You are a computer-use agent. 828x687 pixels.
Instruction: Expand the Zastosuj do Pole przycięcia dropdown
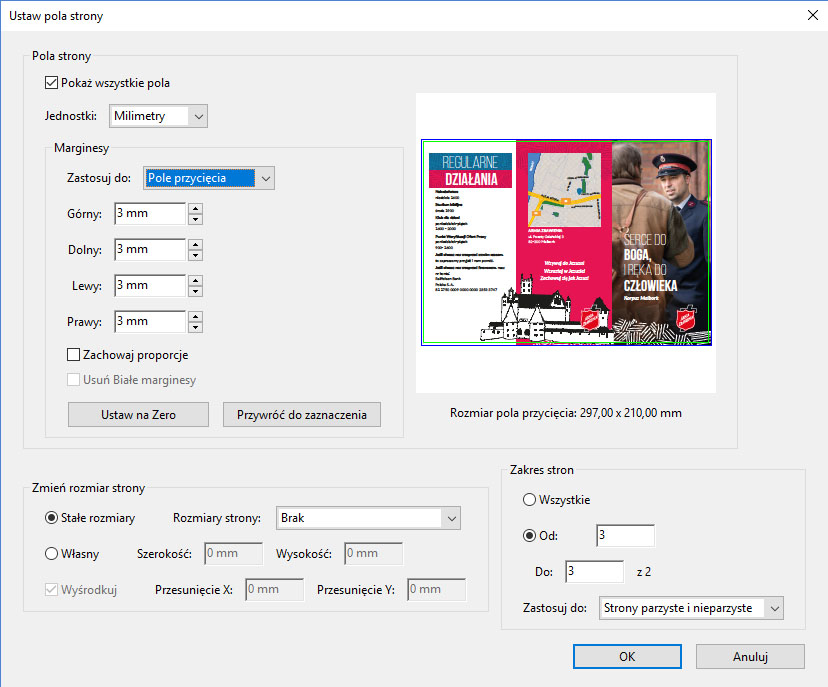[x=209, y=178]
